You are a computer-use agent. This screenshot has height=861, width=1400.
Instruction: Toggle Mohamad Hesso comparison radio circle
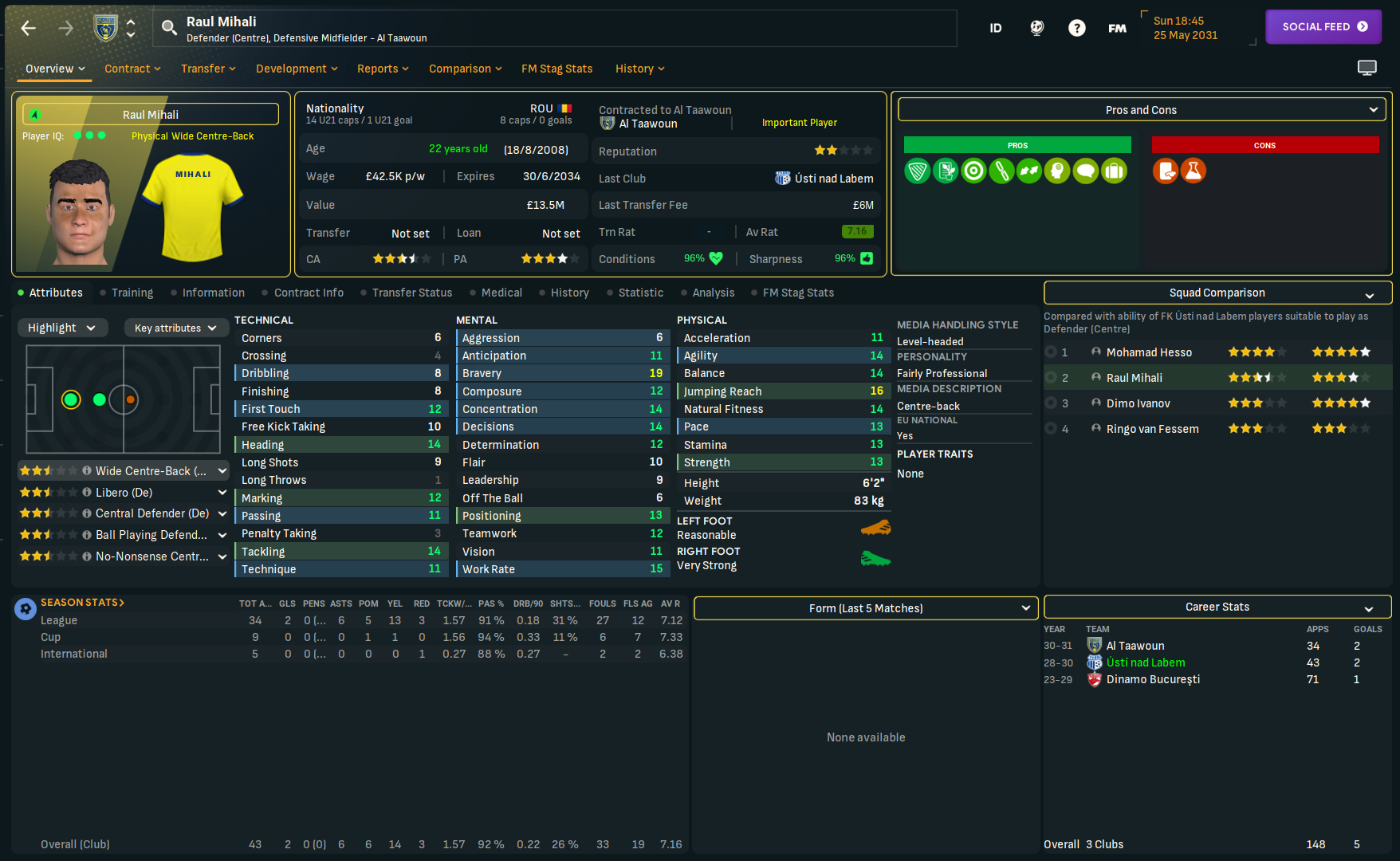[1051, 352]
